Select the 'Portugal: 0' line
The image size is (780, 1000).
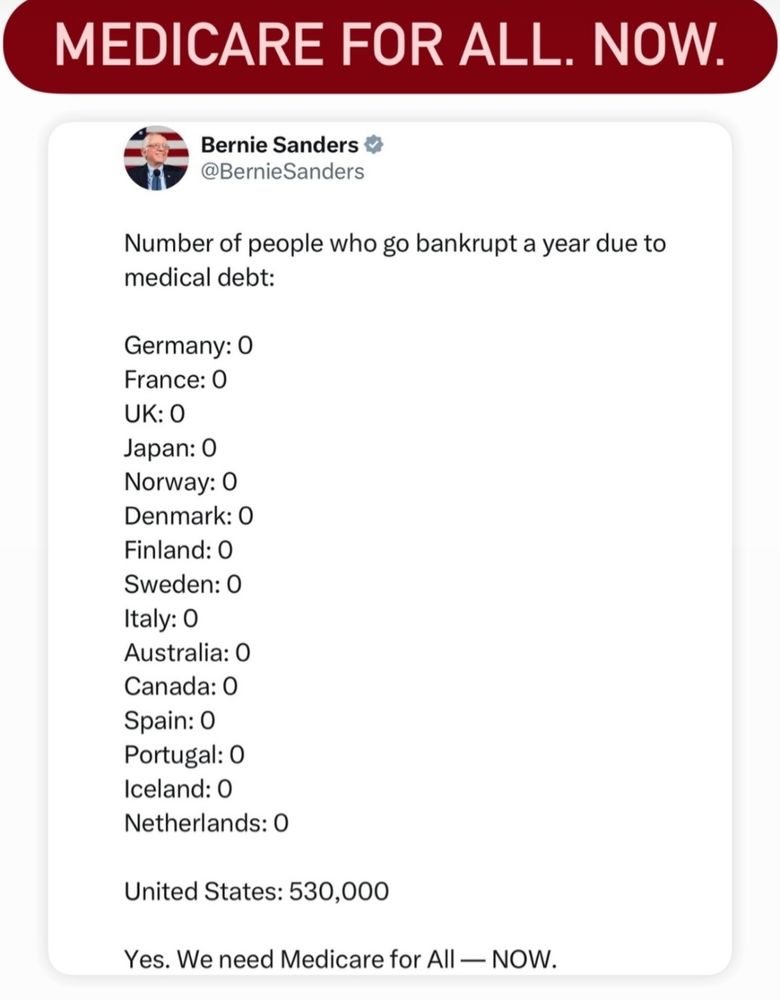pyautogui.click(x=184, y=754)
